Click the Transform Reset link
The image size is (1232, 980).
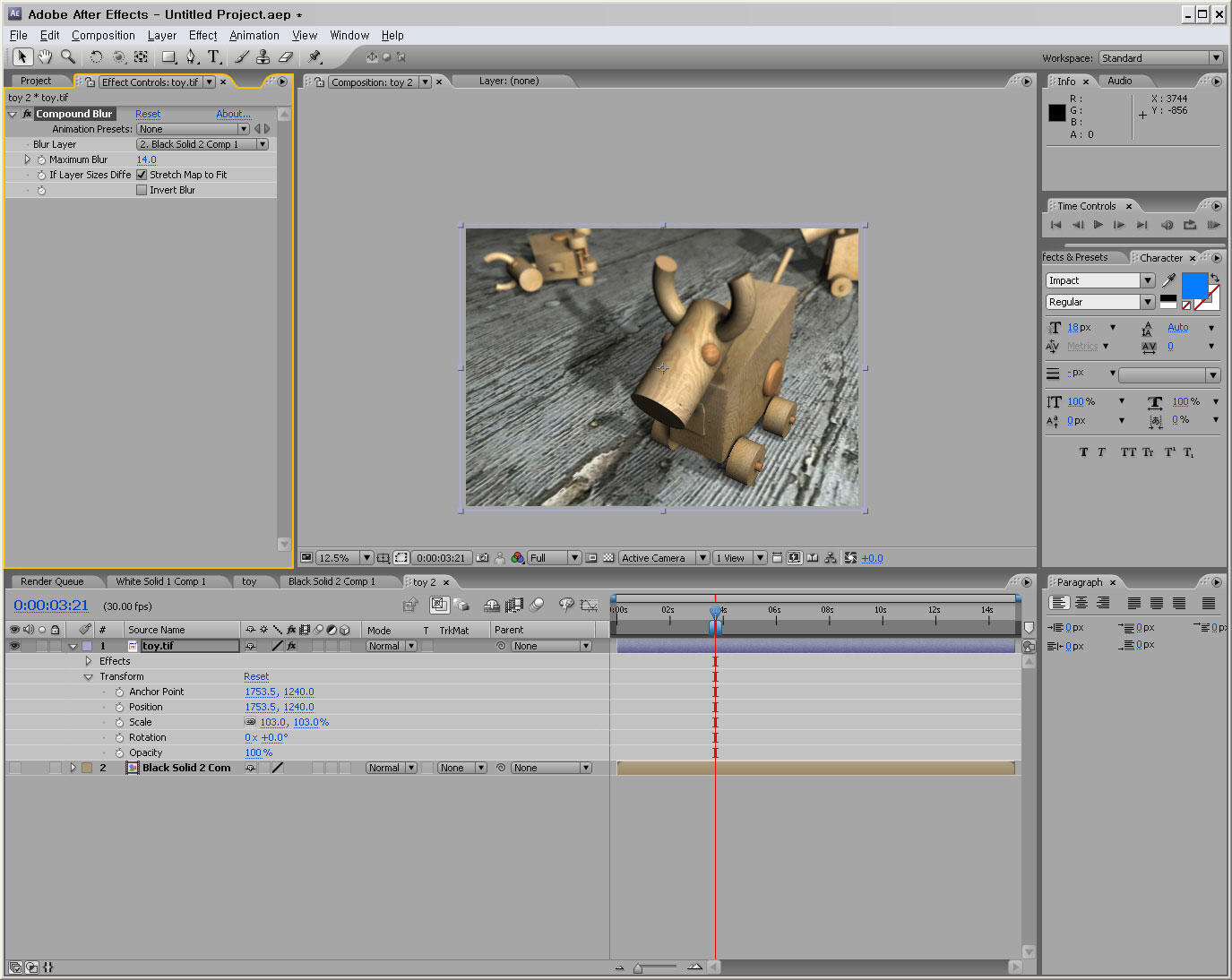256,676
